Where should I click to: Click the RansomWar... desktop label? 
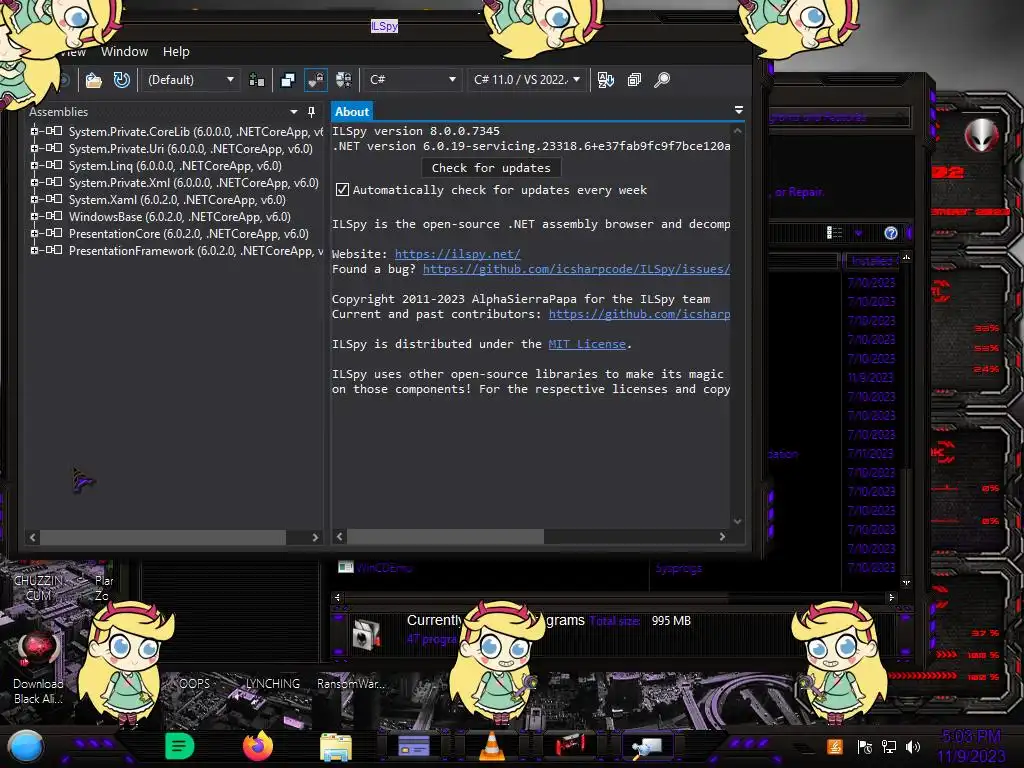[x=351, y=684]
